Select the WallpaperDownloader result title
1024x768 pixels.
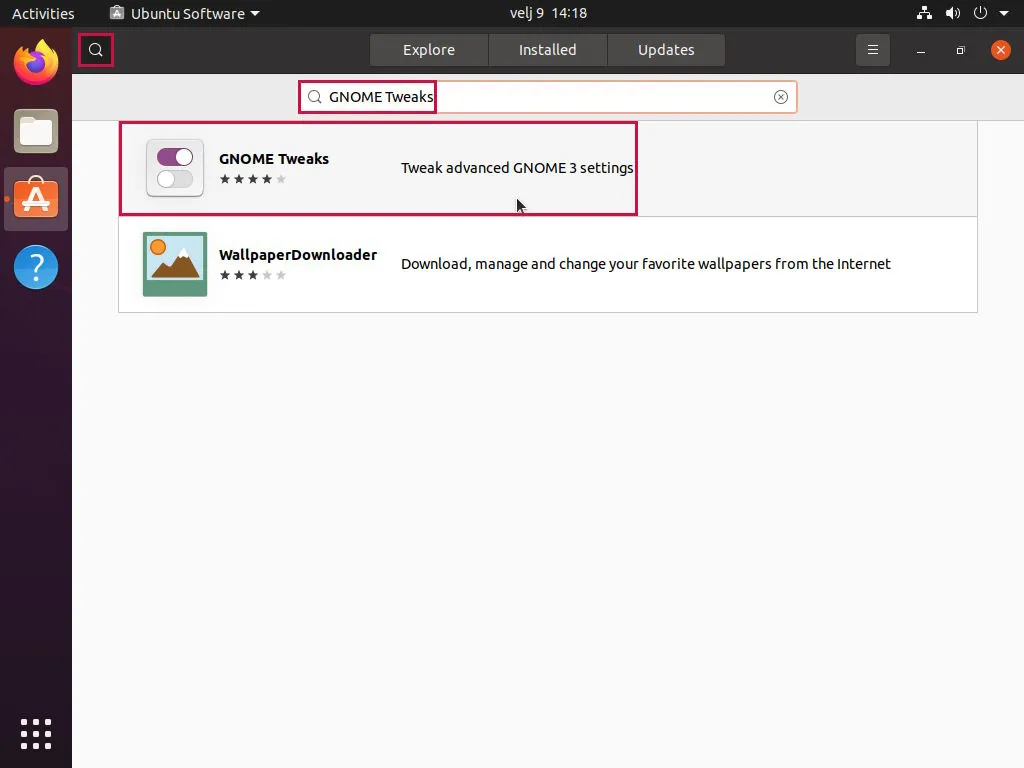click(x=298, y=255)
